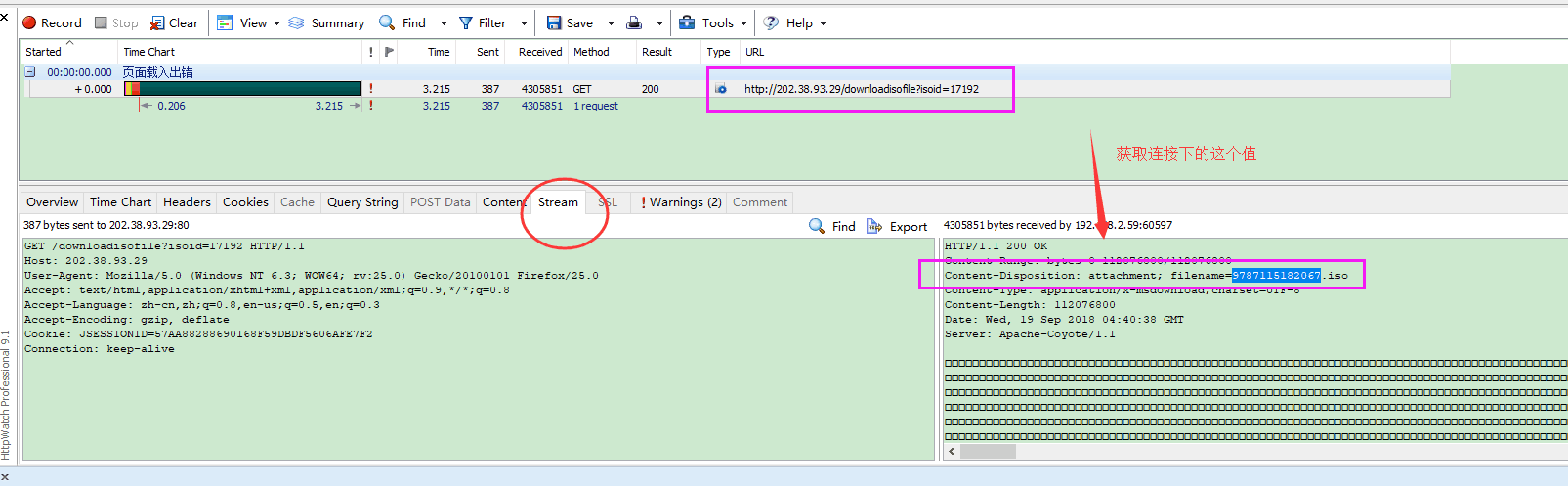Clear the log with the Clear icon
Image resolution: width=1568 pixels, height=486 pixels.
tap(157, 22)
